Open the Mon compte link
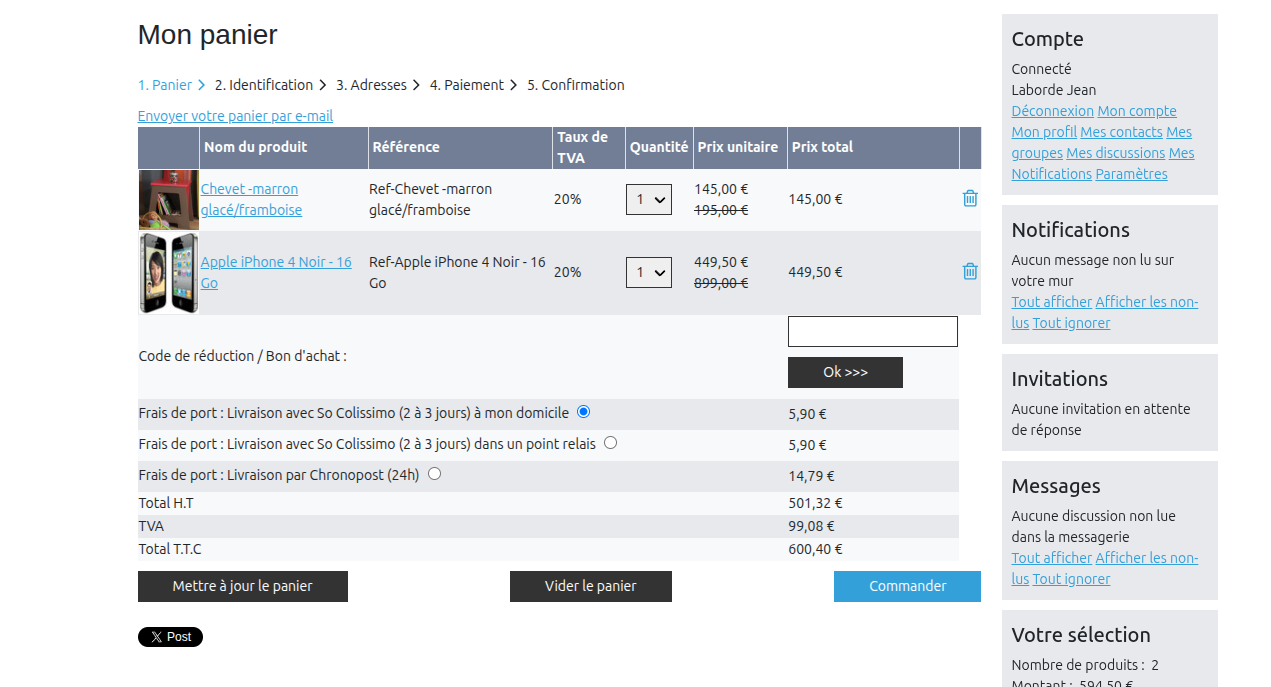Viewport: 1271px width, 687px height. (1136, 111)
